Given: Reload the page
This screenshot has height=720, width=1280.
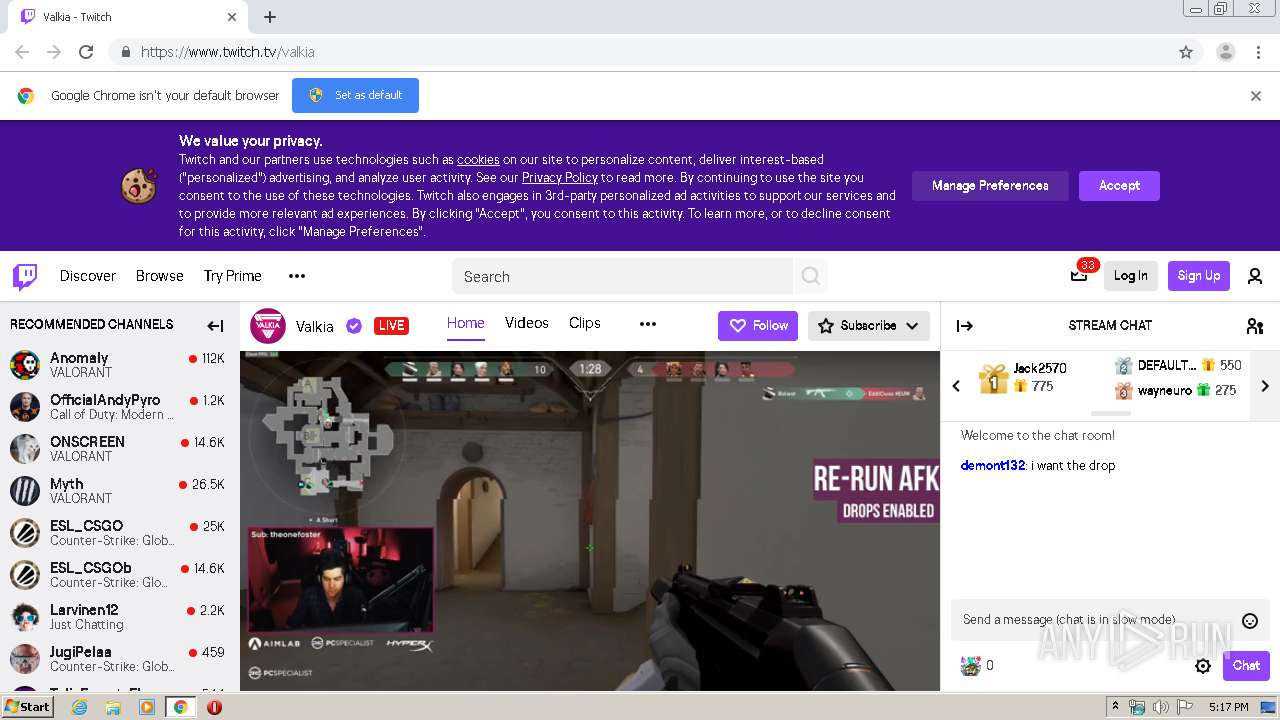Looking at the screenshot, I should click(x=86, y=52).
